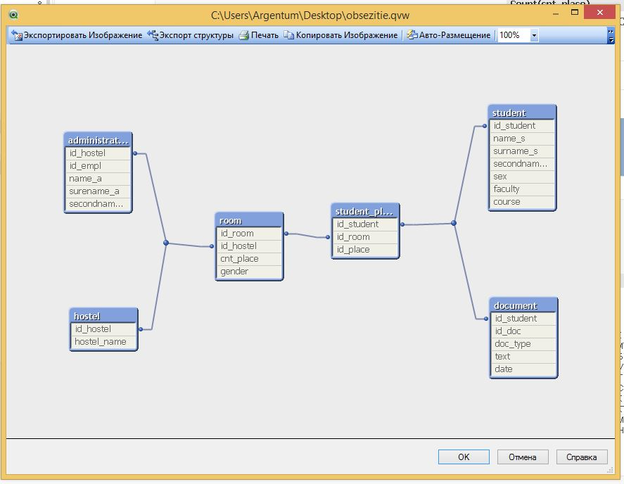The image size is (624, 484).
Task: Select the room table header
Action: (249, 220)
